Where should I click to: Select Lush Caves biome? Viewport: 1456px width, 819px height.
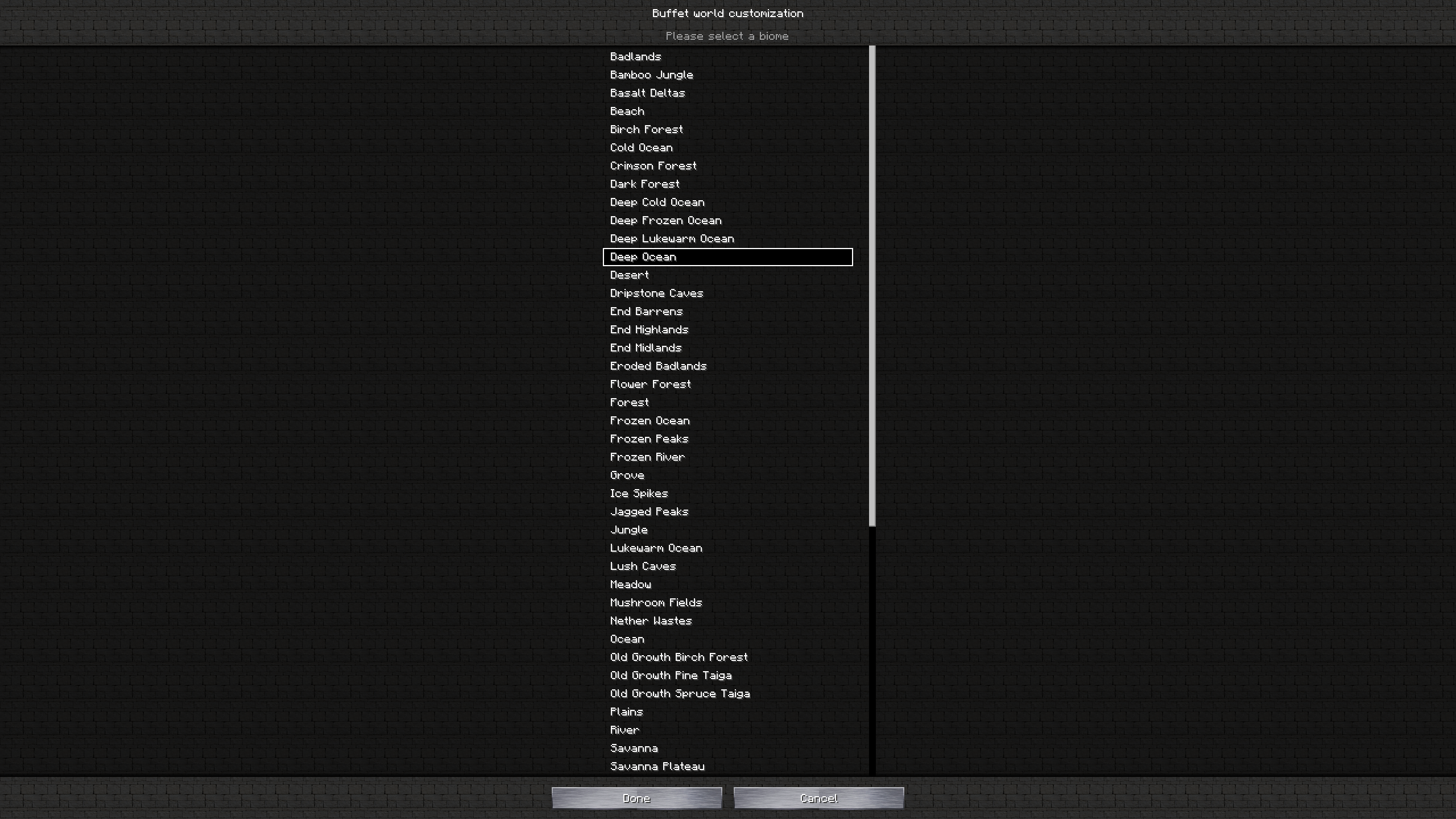pyautogui.click(x=727, y=566)
